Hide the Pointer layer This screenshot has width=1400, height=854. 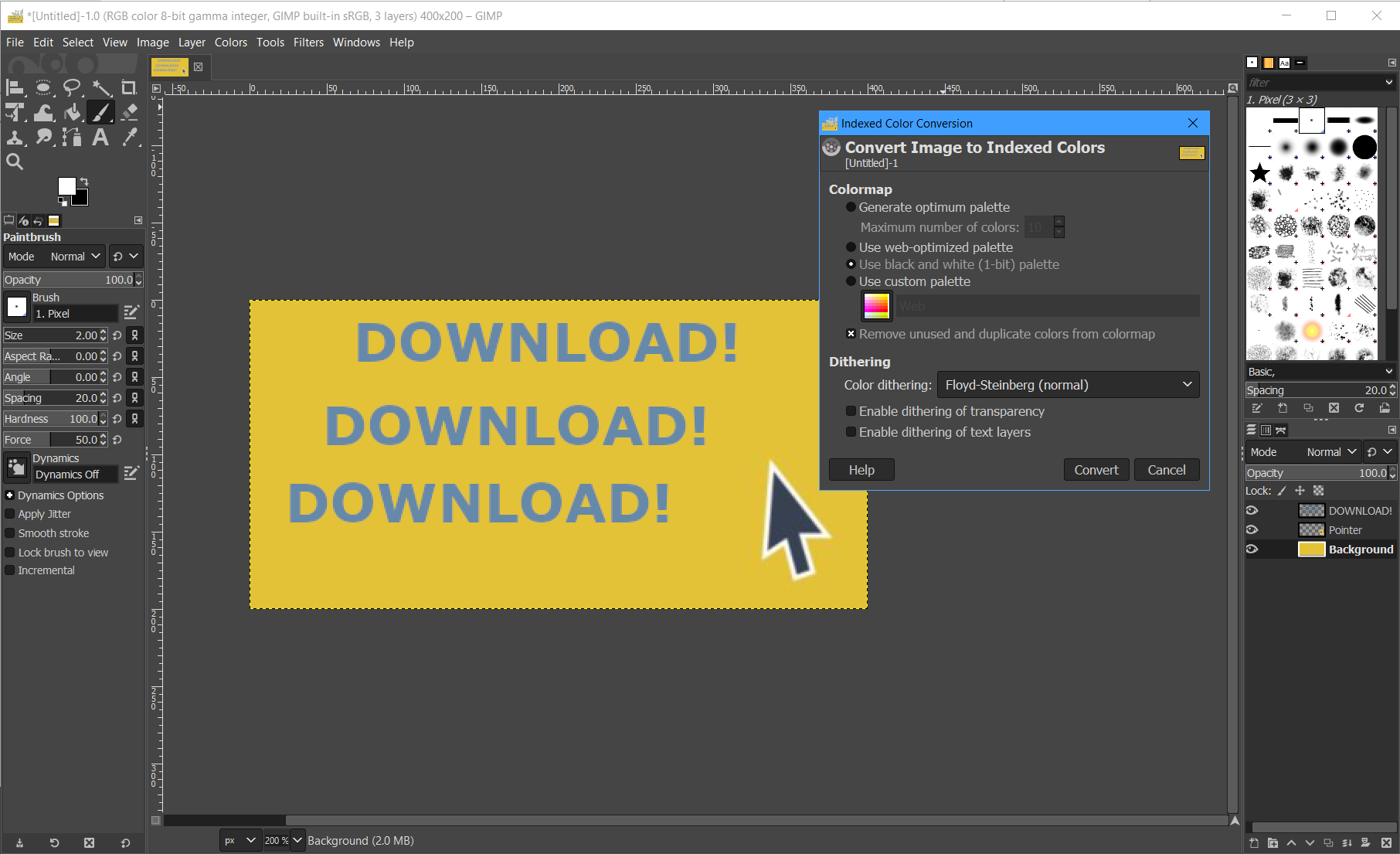coord(1252,530)
